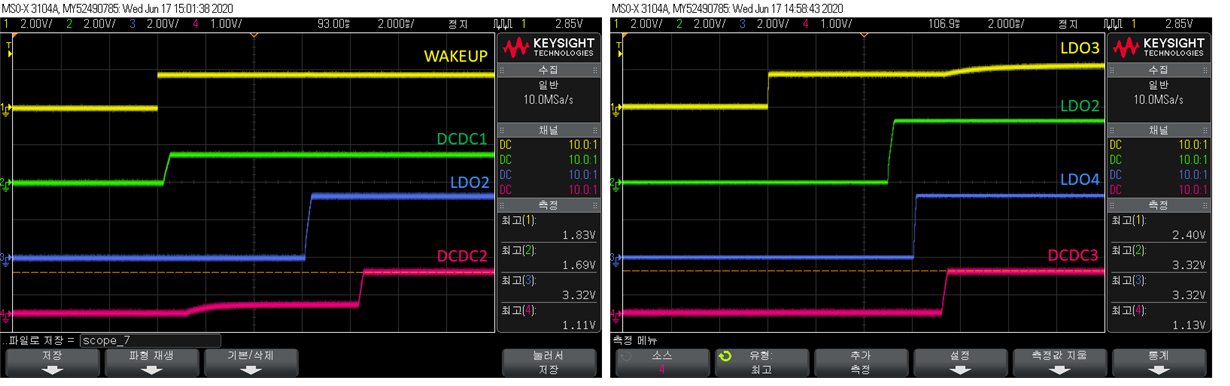This screenshot has width=1230, height=386.
Task: Click the 측정 measurement header on left scope
Action: pos(549,204)
